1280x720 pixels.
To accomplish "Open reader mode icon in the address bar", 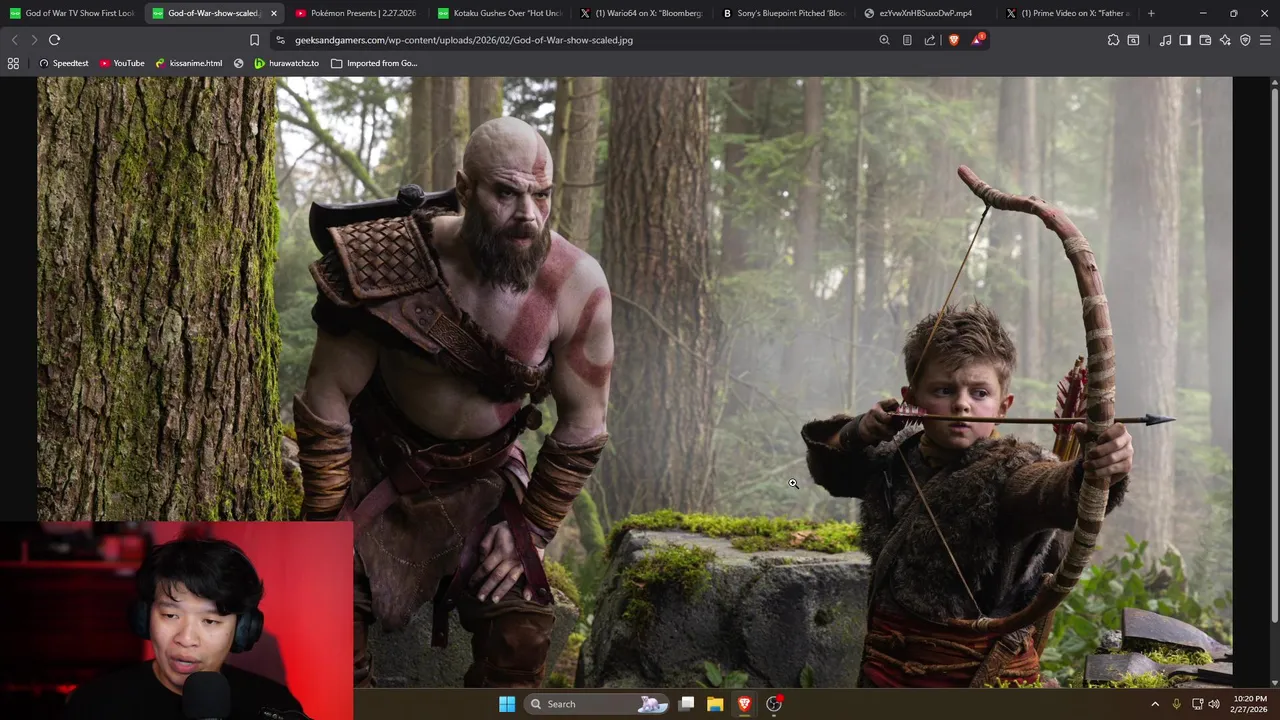I will [x=907, y=40].
